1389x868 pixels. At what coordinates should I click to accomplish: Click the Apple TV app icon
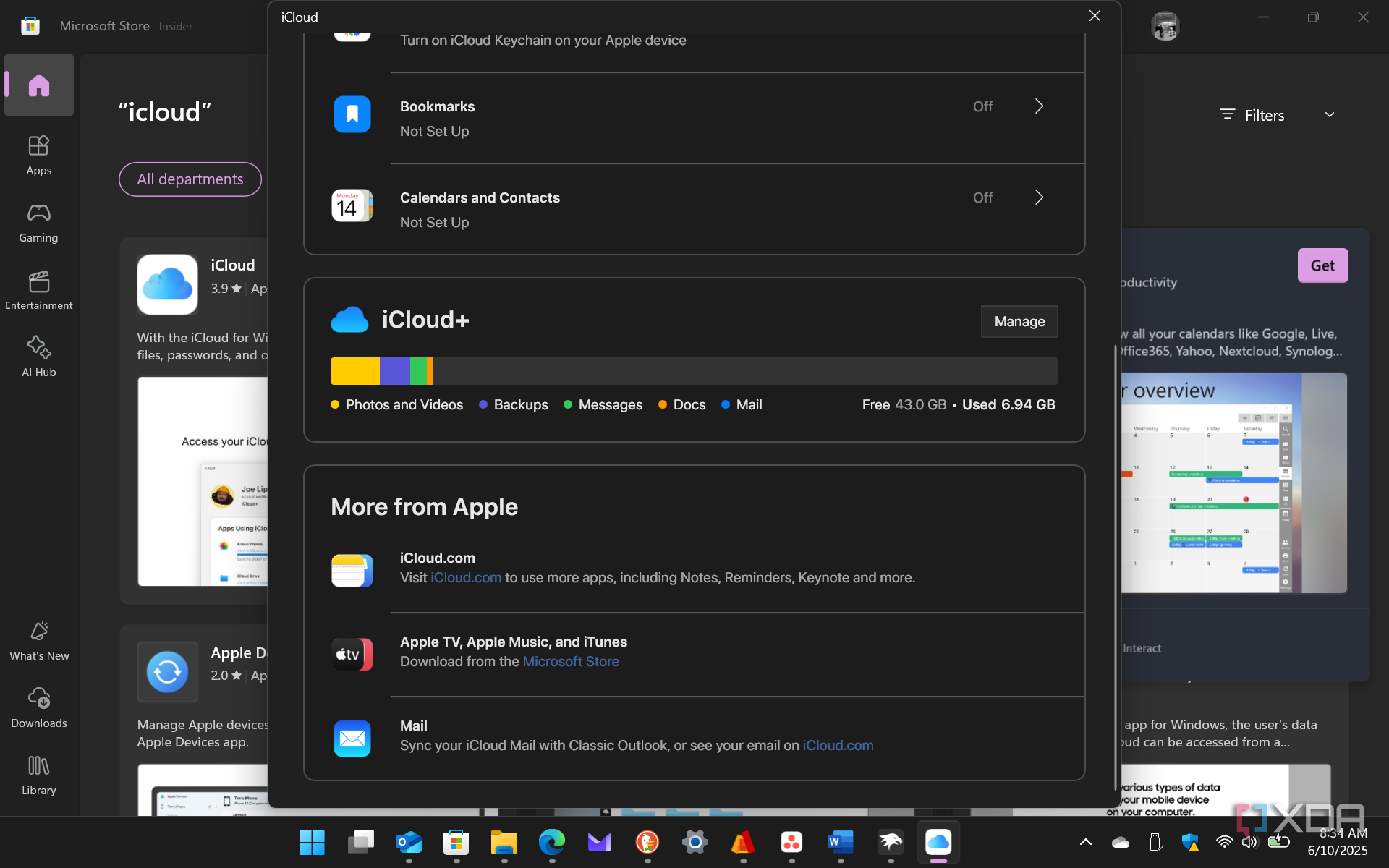click(352, 655)
